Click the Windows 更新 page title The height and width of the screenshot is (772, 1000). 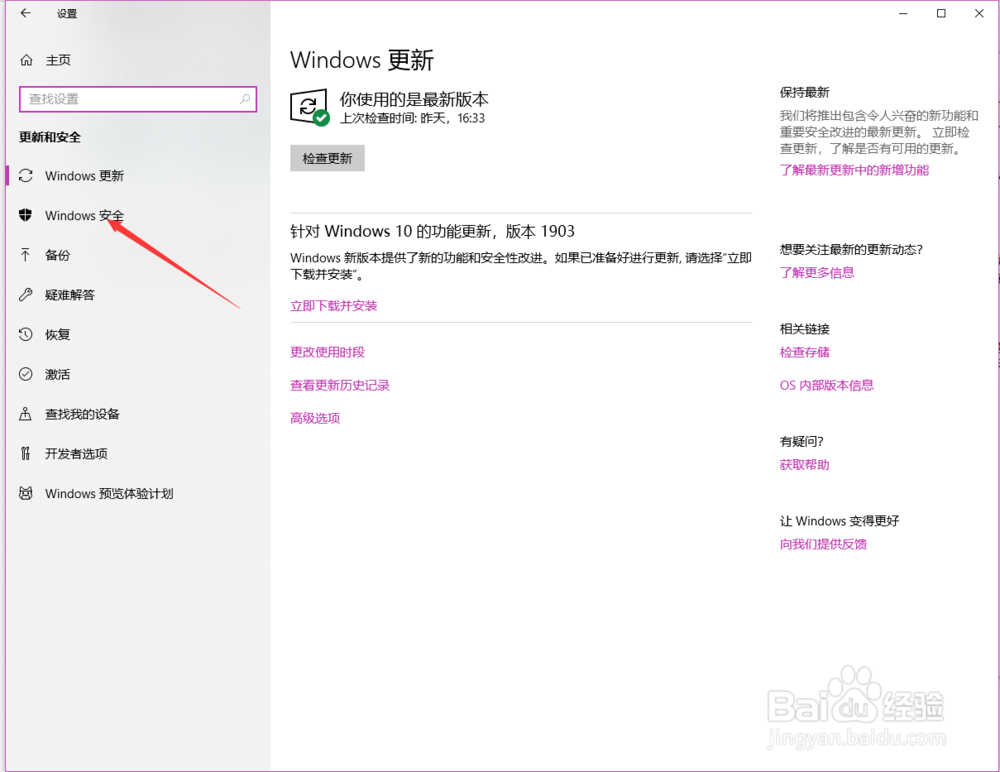coord(362,60)
